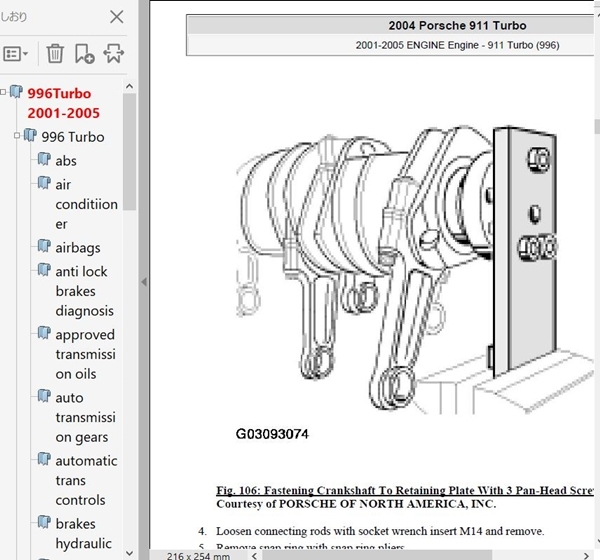600x560 pixels.
Task: Click the G03093074 figure label
Action: coord(272,434)
